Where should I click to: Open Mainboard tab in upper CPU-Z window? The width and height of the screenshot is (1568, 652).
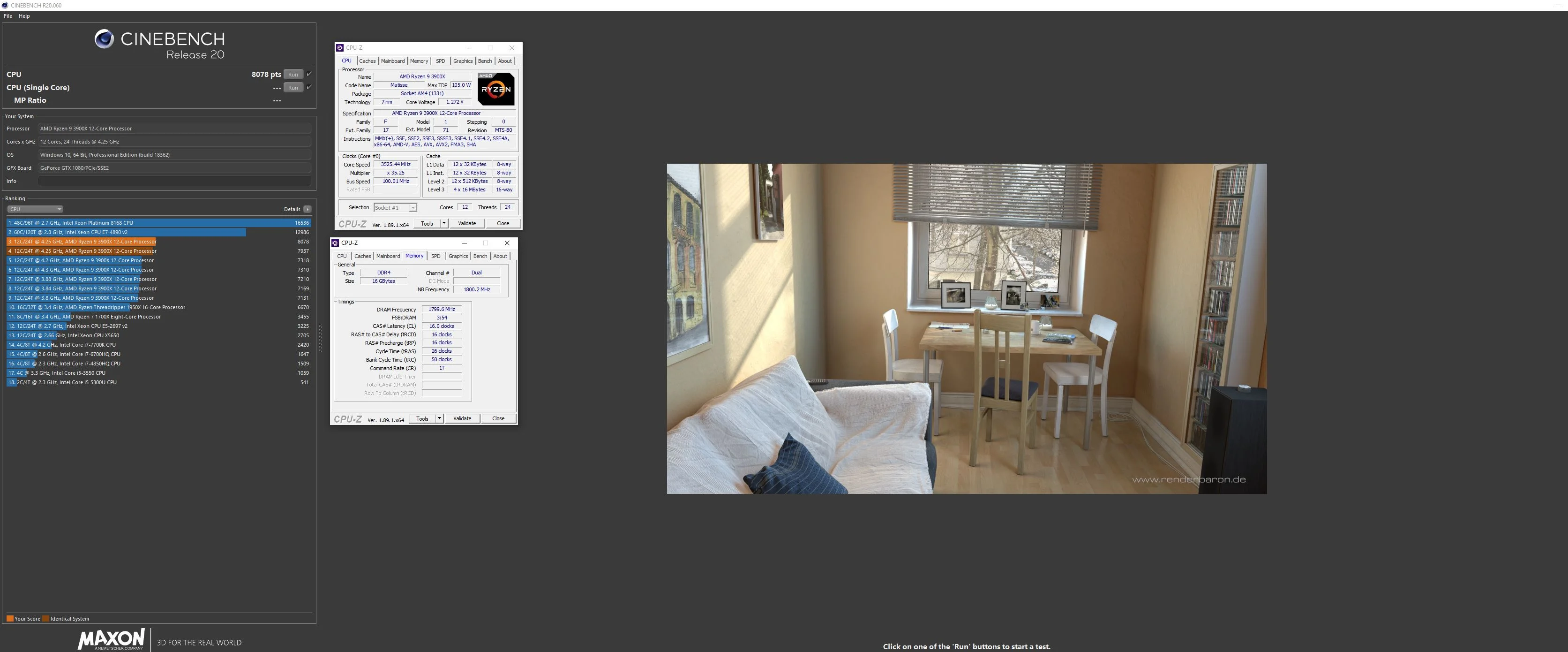(393, 61)
